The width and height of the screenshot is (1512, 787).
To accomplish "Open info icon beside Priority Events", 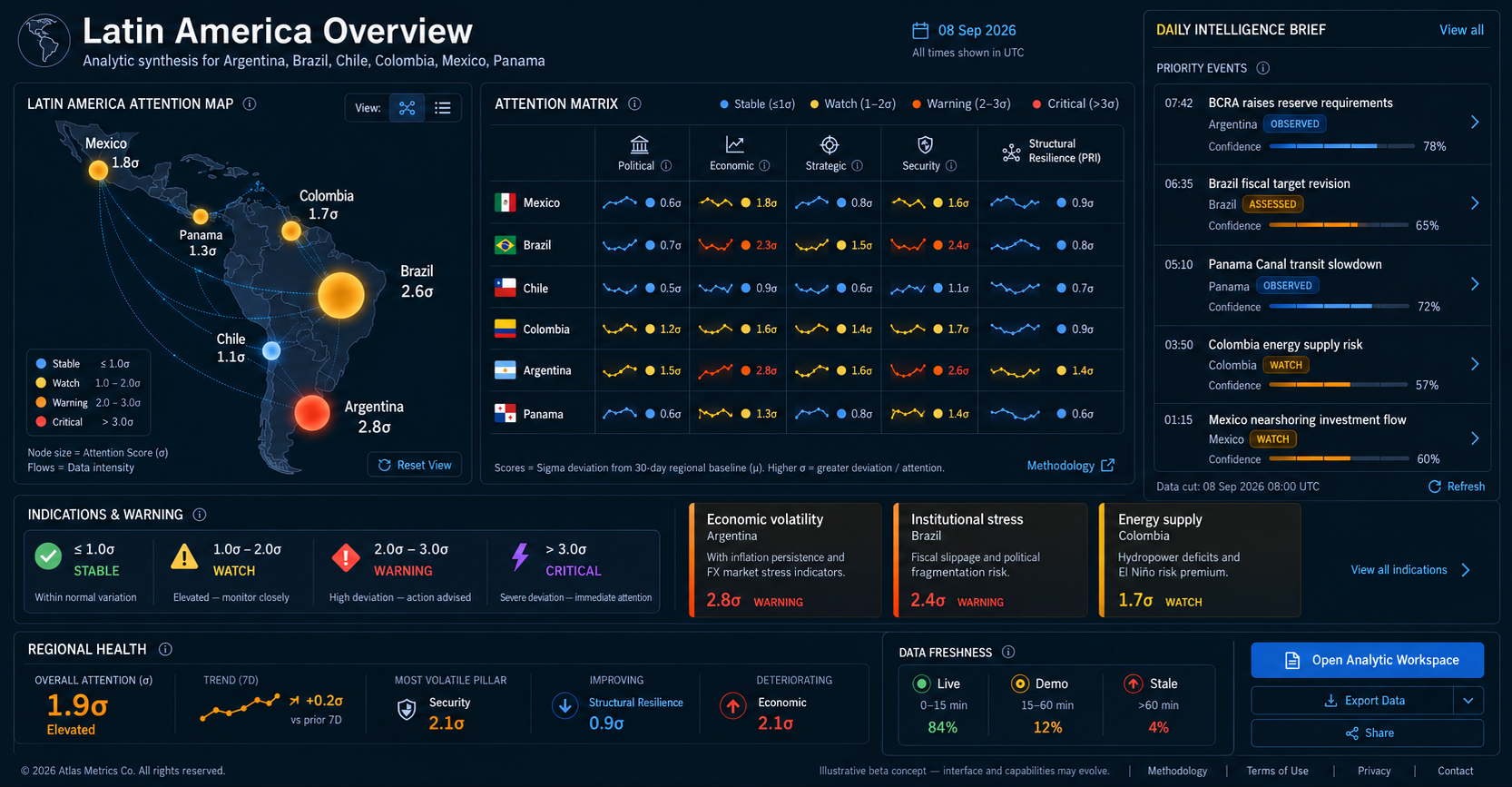I will pos(1262,68).
